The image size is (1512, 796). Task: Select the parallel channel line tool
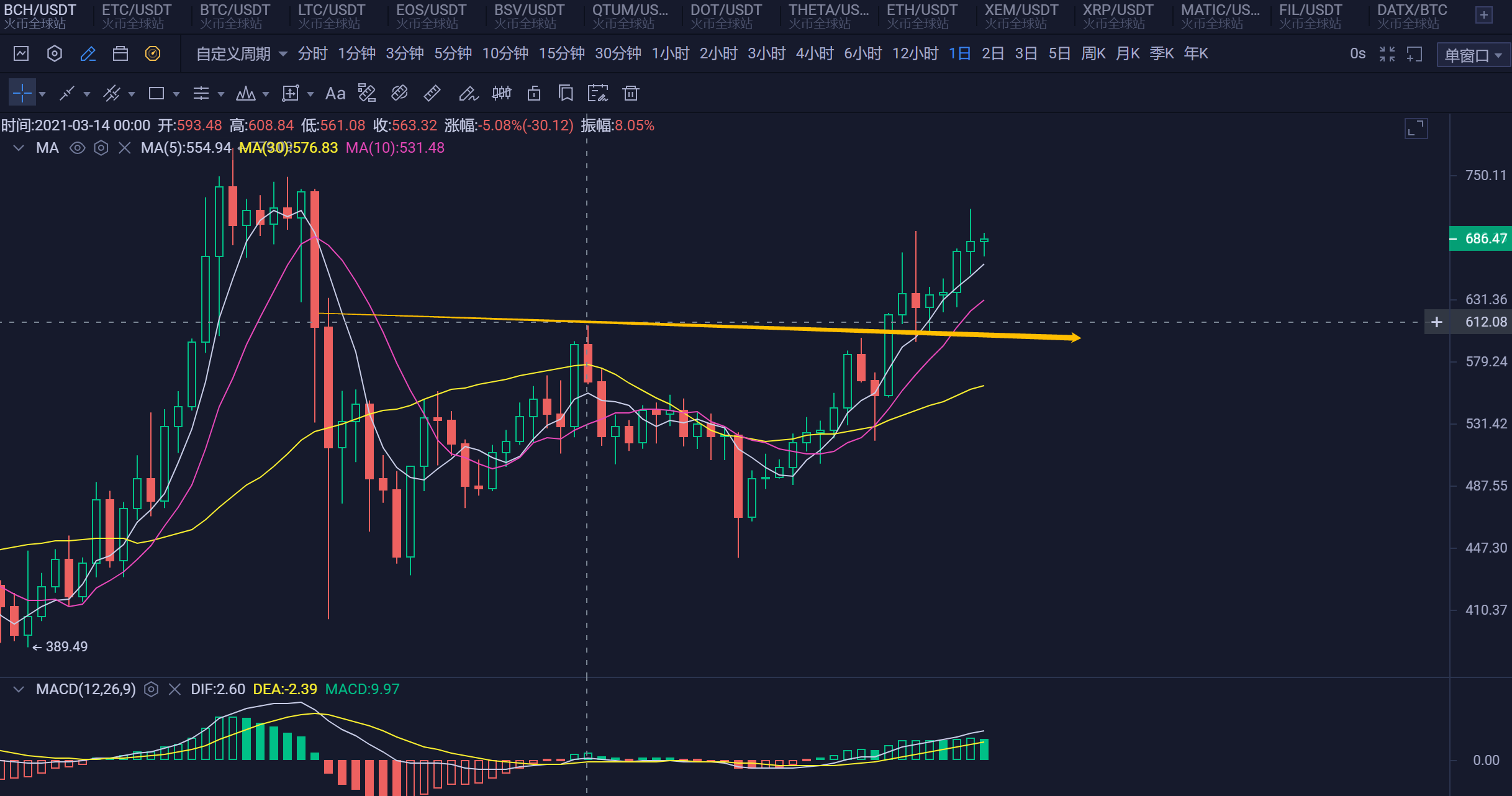point(112,93)
